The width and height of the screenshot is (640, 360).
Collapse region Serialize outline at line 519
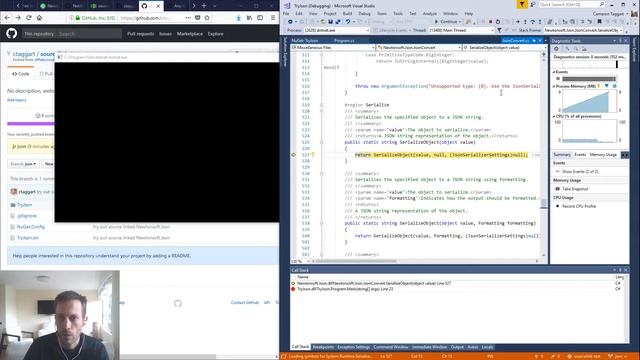pyautogui.click(x=322, y=105)
